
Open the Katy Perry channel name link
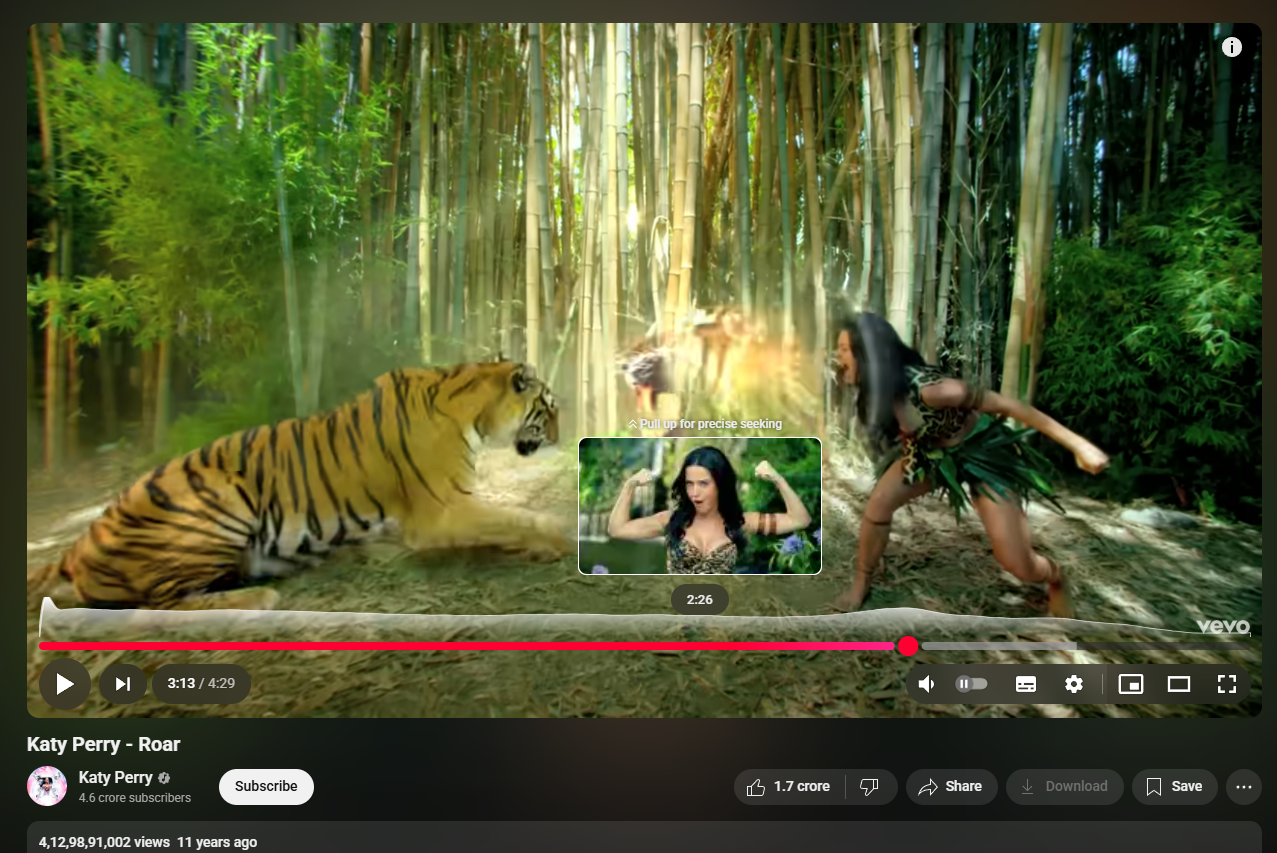[x=116, y=777]
